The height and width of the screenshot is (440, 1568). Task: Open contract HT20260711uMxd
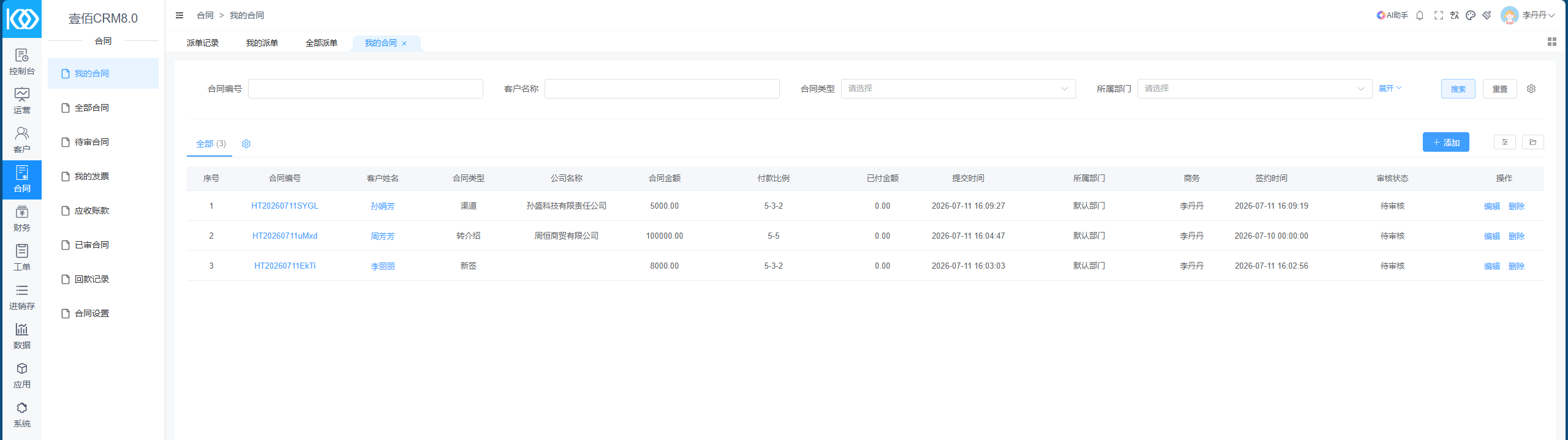point(285,236)
